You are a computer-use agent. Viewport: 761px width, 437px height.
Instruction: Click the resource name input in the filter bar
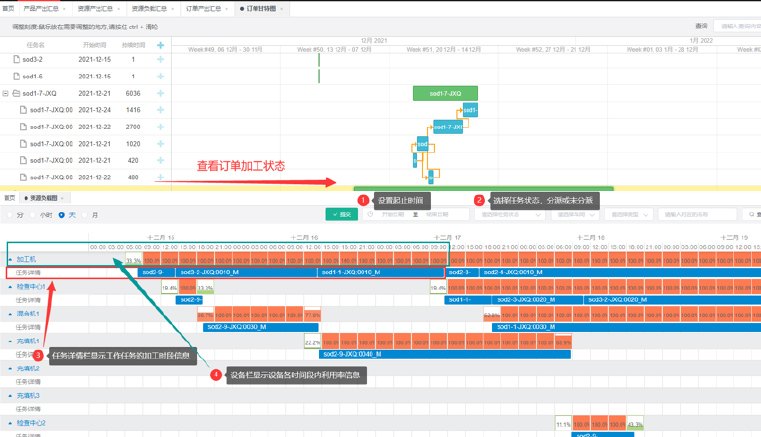(697, 214)
